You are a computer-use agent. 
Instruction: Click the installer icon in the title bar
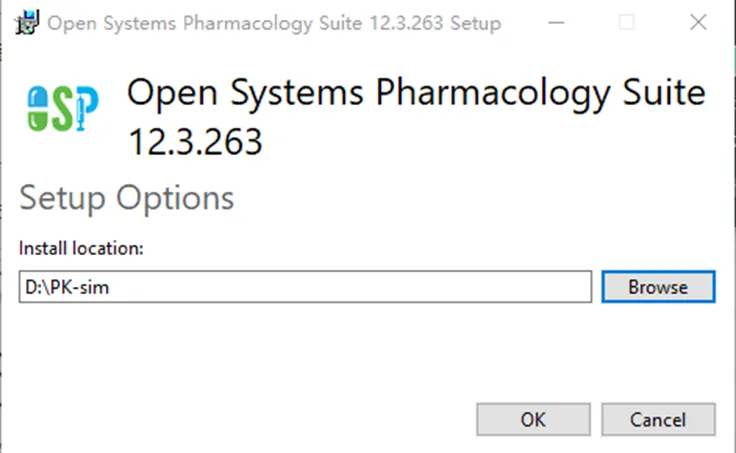(26, 23)
